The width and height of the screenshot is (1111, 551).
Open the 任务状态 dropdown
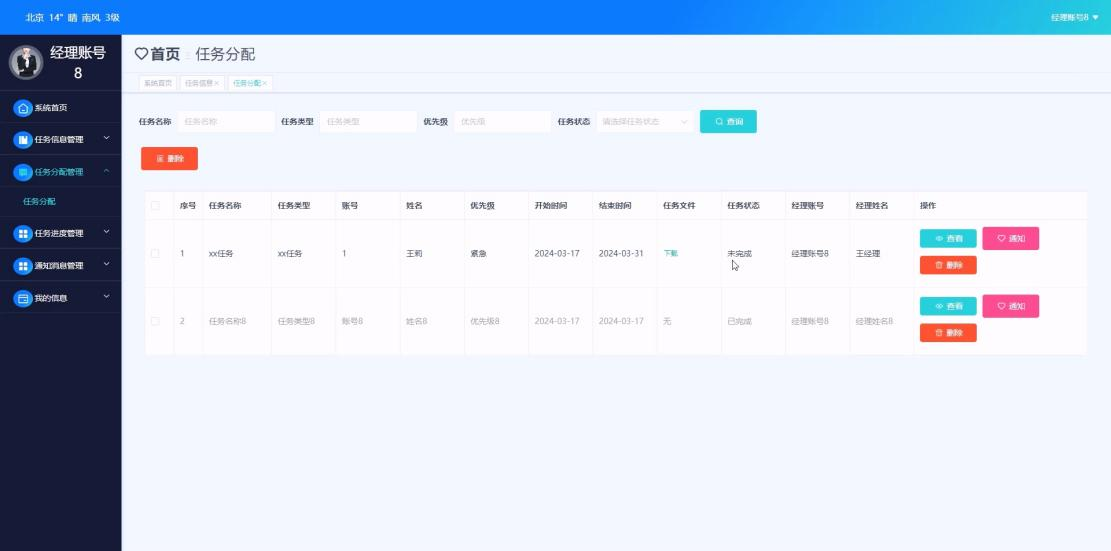pos(645,122)
